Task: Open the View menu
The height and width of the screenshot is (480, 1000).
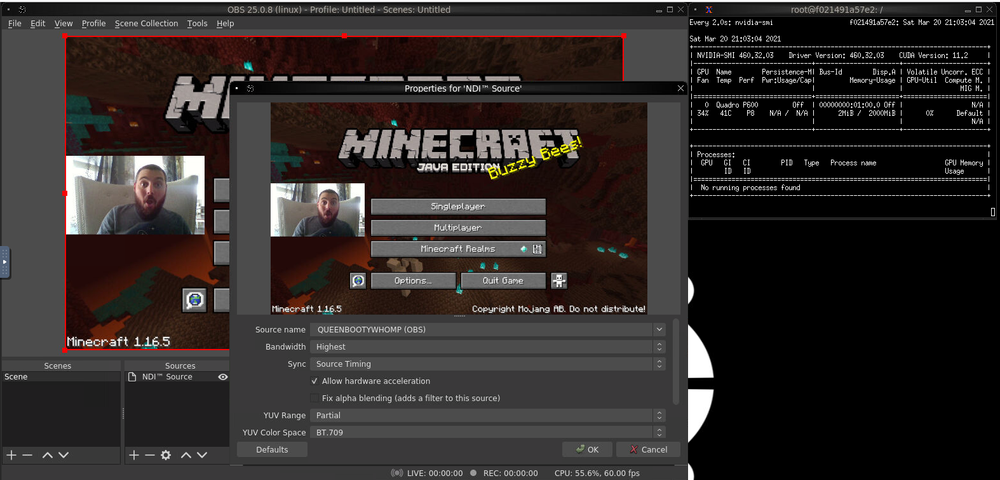Action: point(64,23)
